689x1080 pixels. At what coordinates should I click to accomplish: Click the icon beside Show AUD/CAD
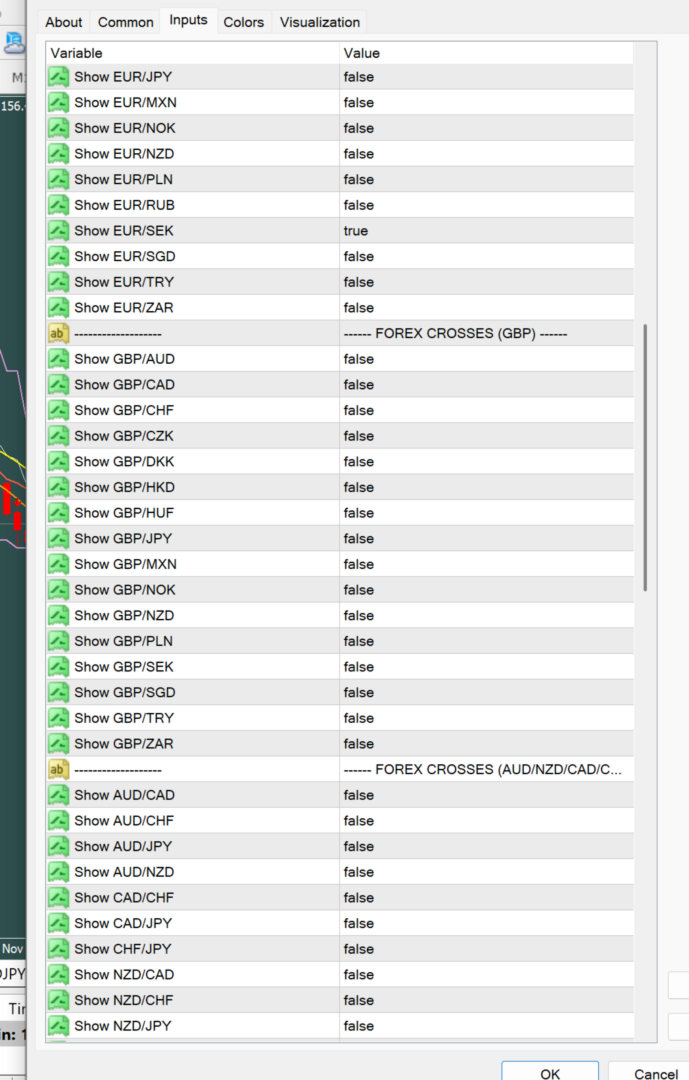tap(59, 795)
